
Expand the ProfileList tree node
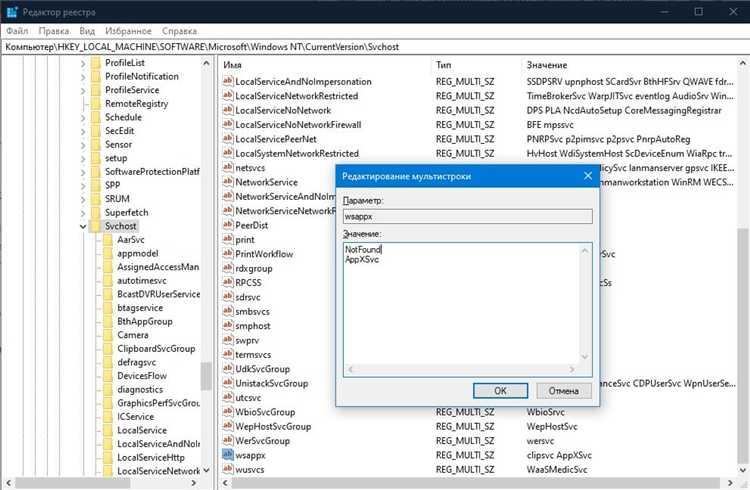click(x=83, y=63)
